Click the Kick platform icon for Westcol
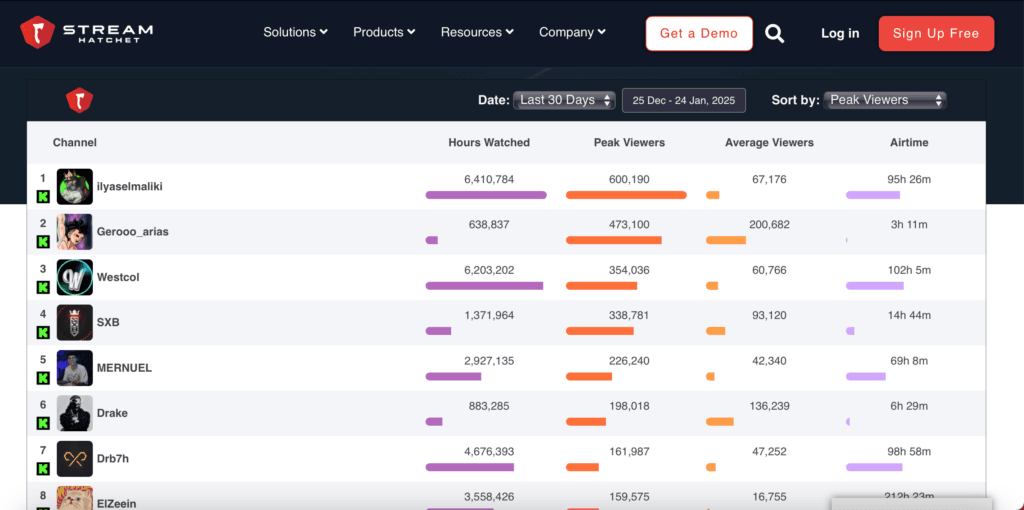 [x=43, y=287]
